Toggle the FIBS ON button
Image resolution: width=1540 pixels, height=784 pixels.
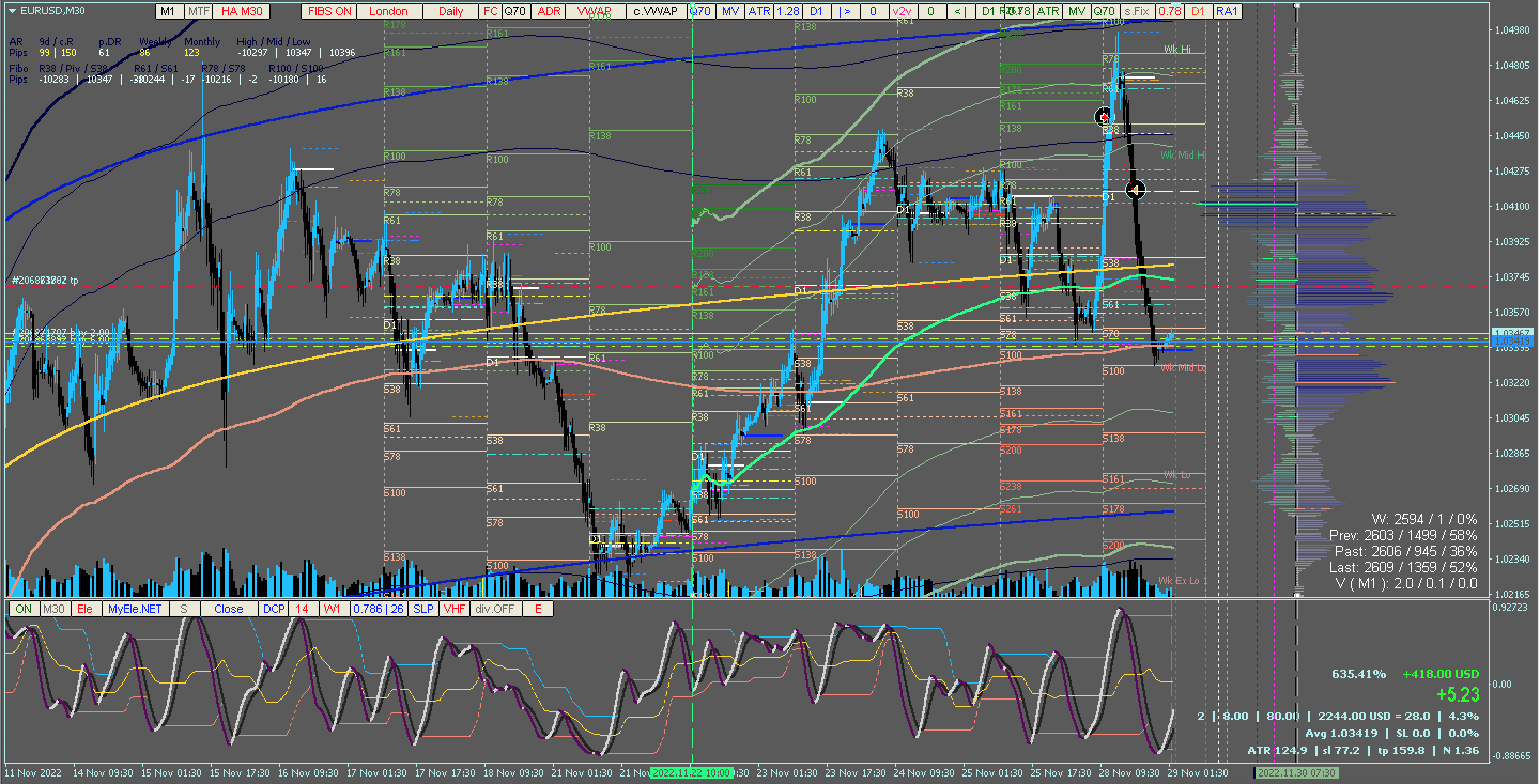(x=329, y=11)
